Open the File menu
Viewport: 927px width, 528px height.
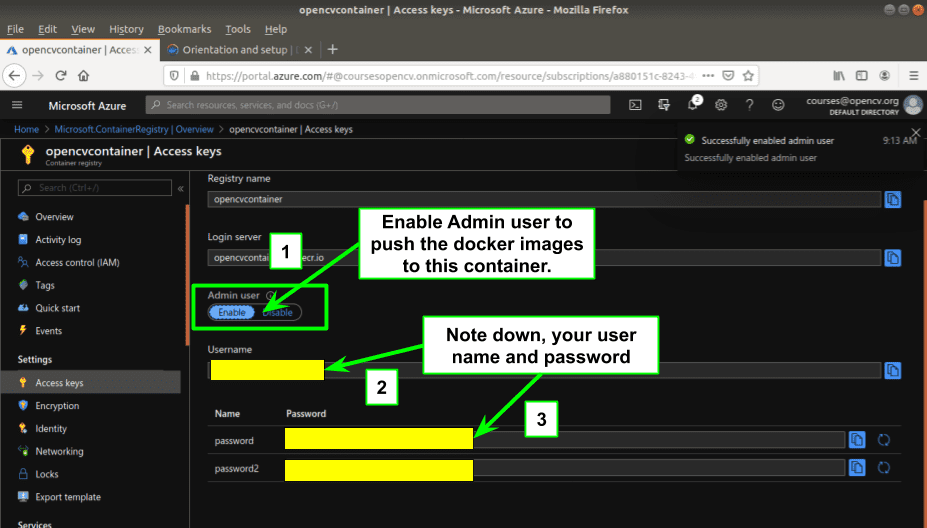15,29
